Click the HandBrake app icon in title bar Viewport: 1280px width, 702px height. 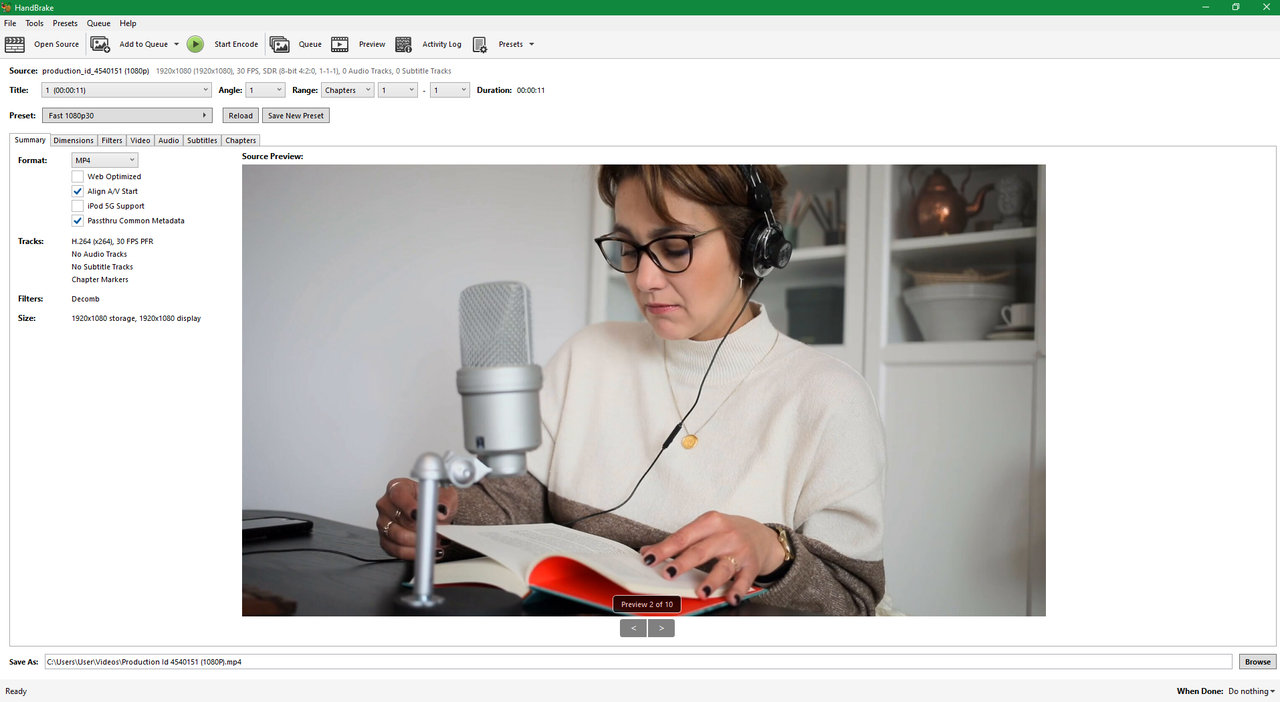point(6,7)
